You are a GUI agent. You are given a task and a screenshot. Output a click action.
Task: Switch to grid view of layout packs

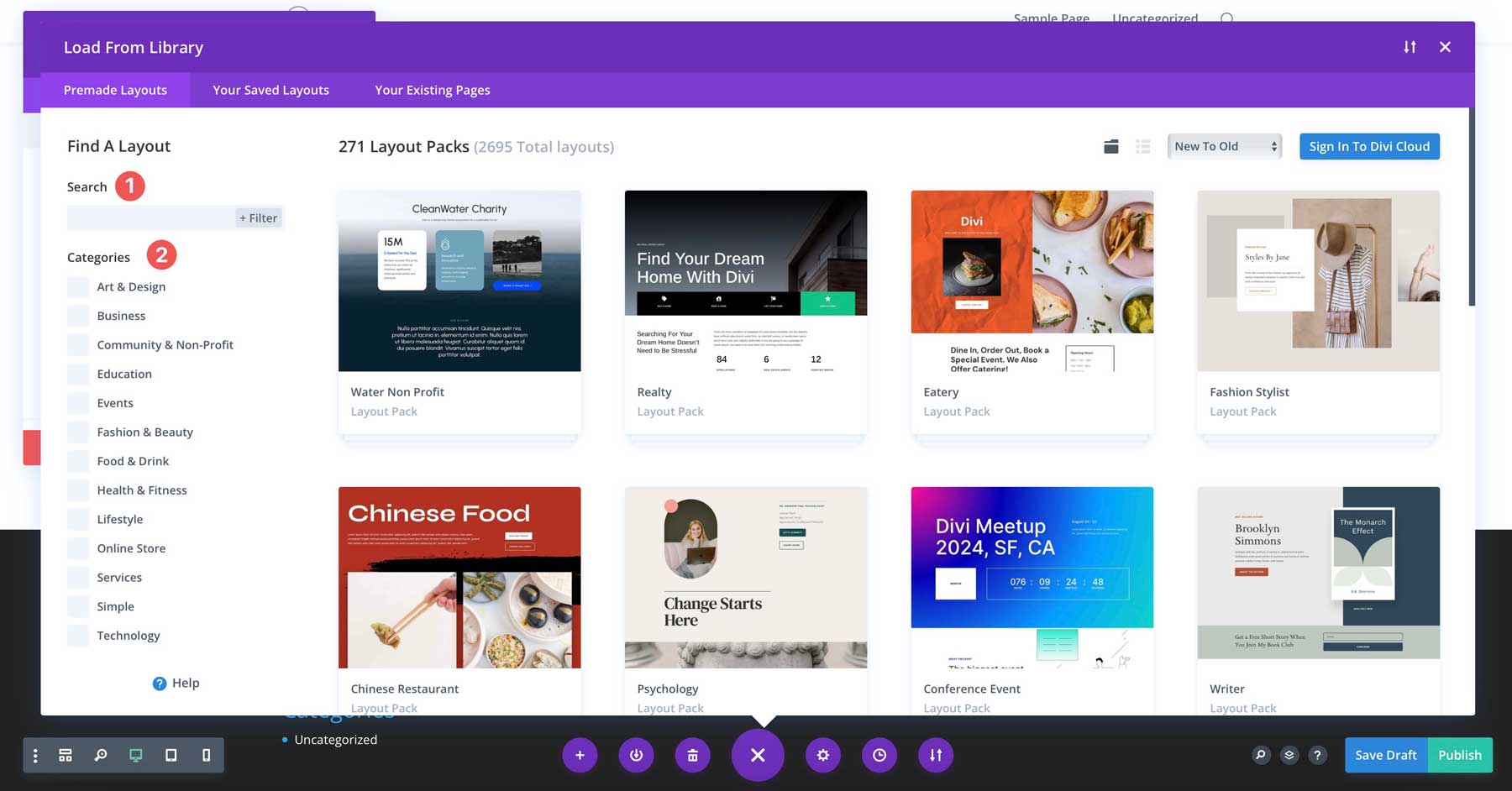(1110, 147)
